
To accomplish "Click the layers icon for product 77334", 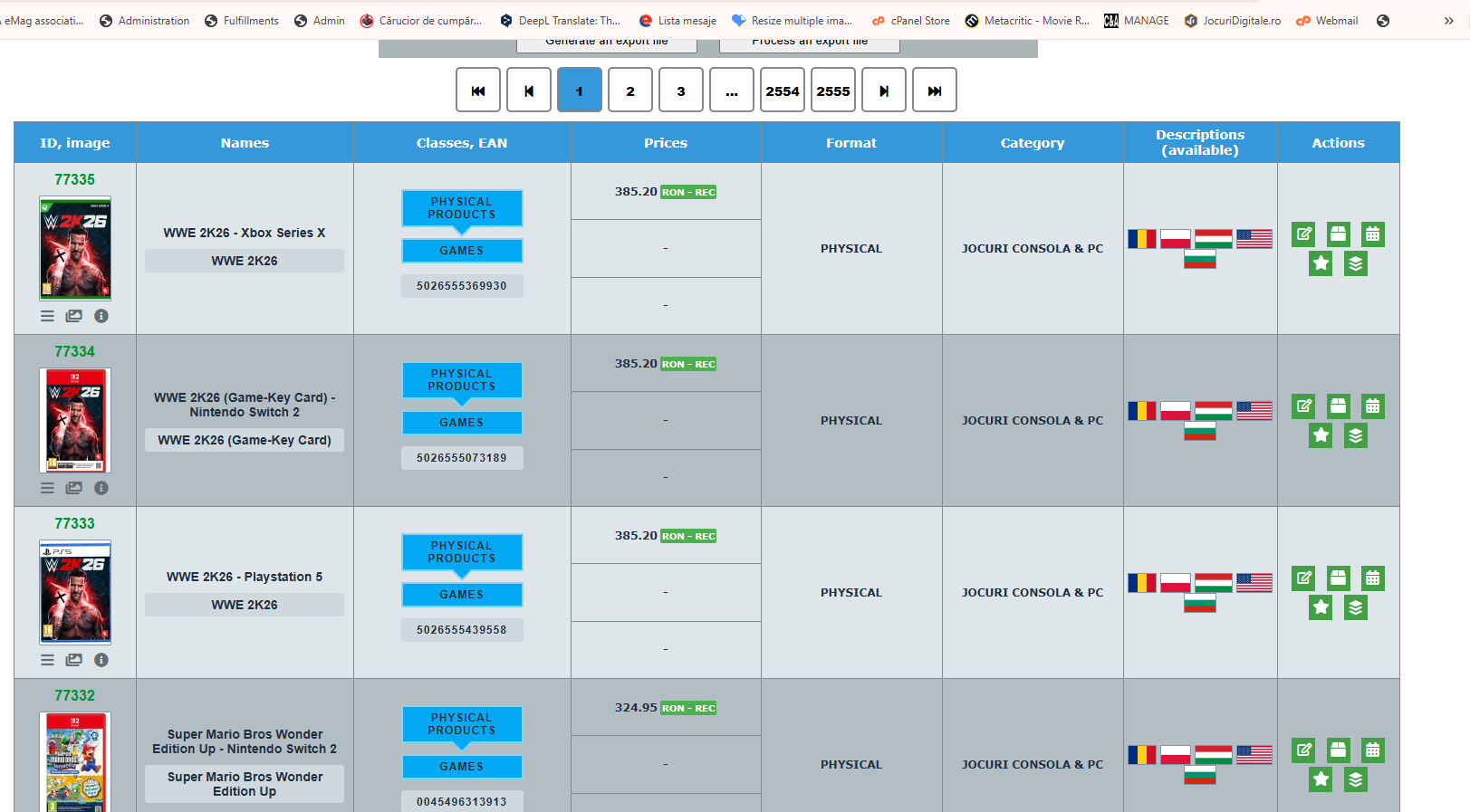I will pyautogui.click(x=1355, y=435).
